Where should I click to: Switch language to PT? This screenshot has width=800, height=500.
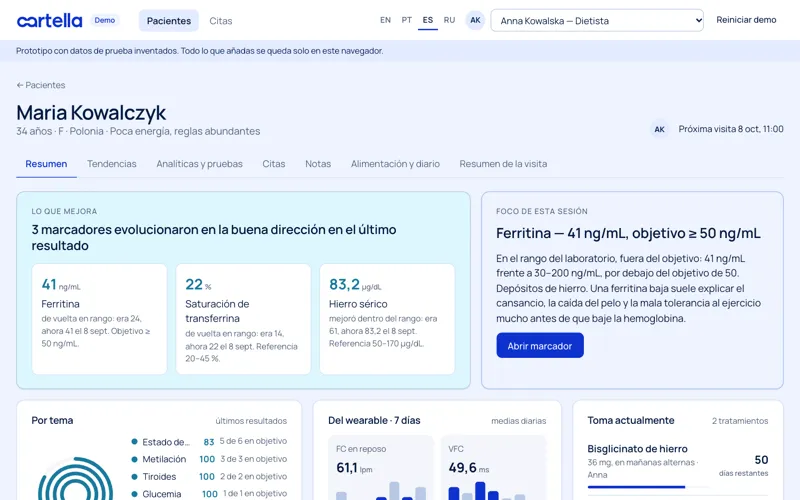click(x=407, y=20)
